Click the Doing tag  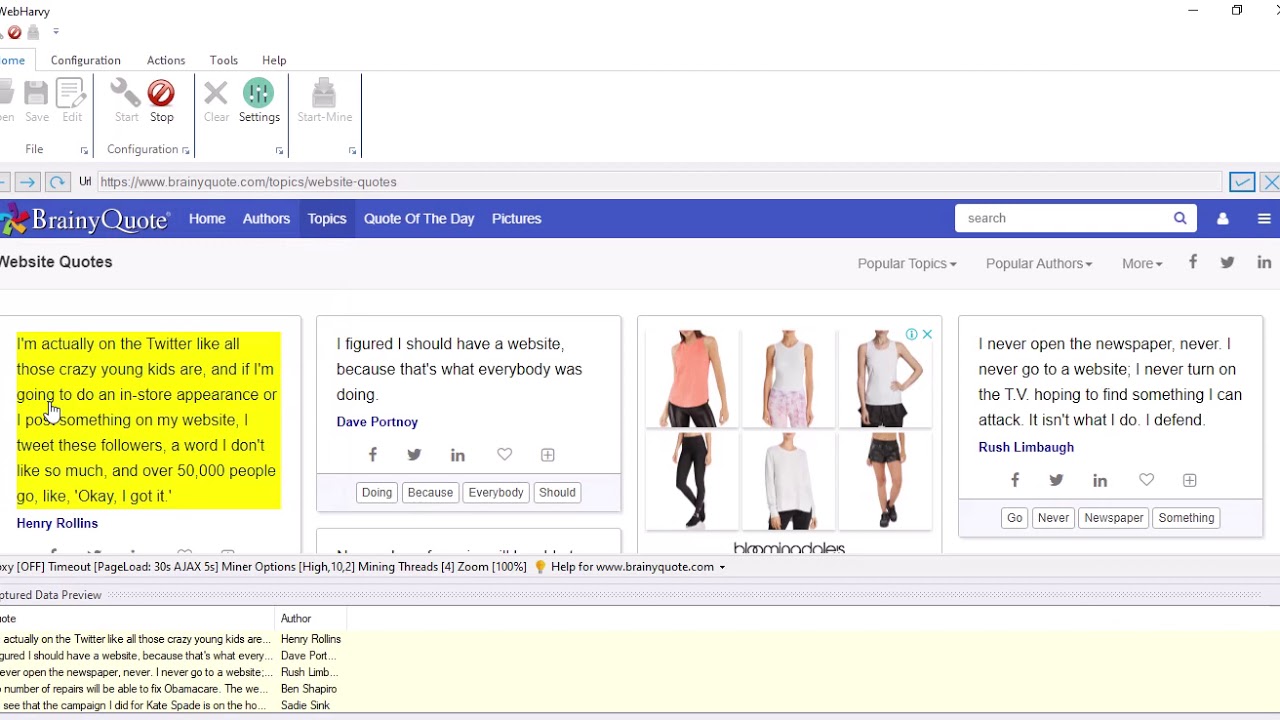coord(377,493)
